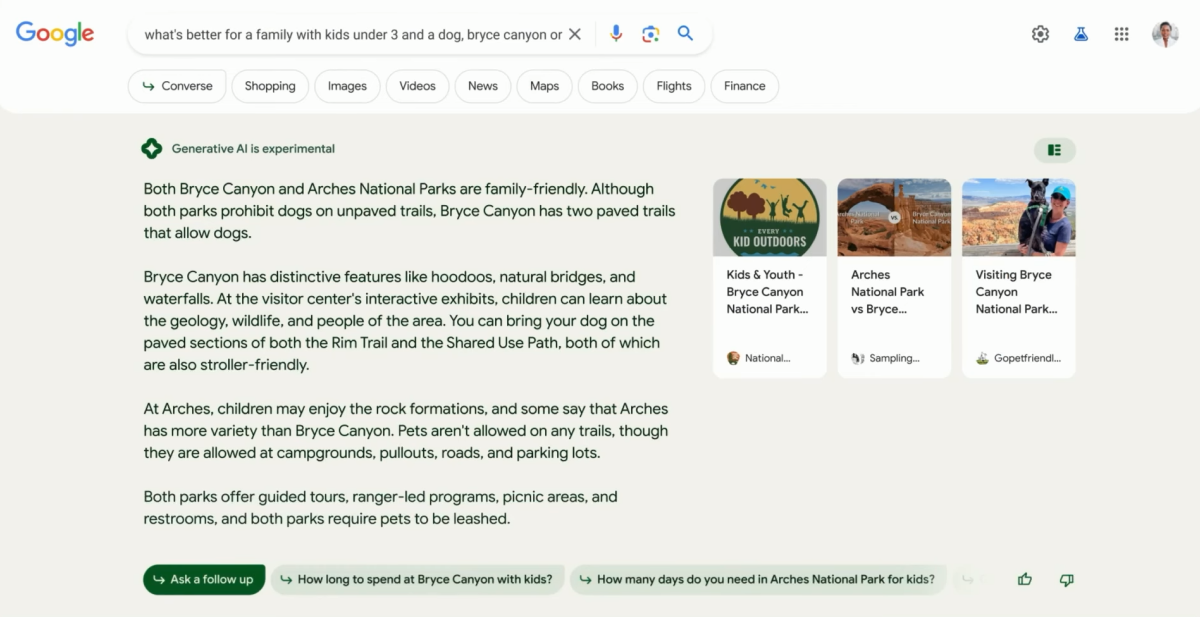
Task: Toggle the AI overview layout view
Action: (x=1054, y=150)
